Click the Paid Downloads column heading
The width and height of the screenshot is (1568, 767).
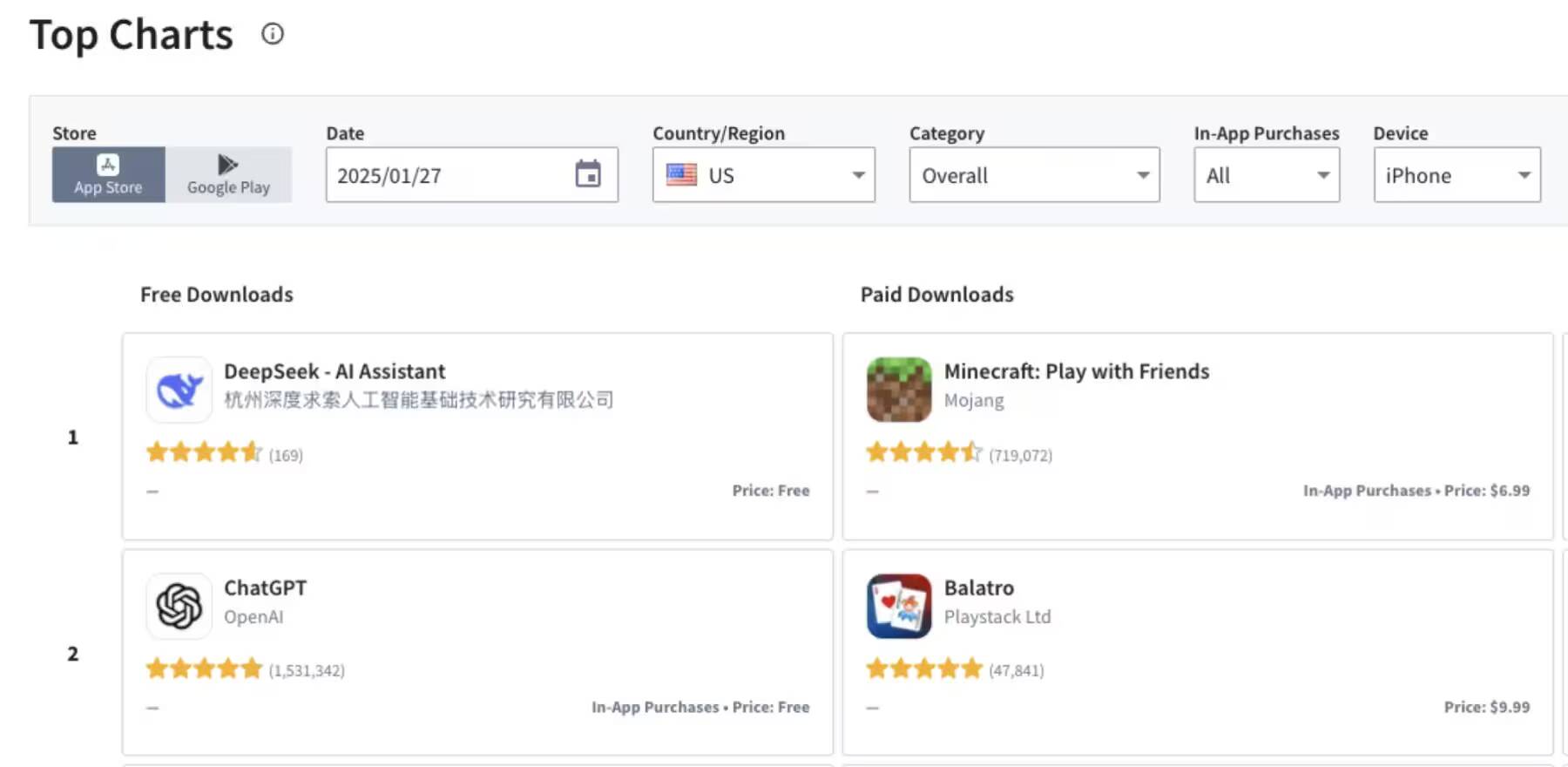[937, 295]
